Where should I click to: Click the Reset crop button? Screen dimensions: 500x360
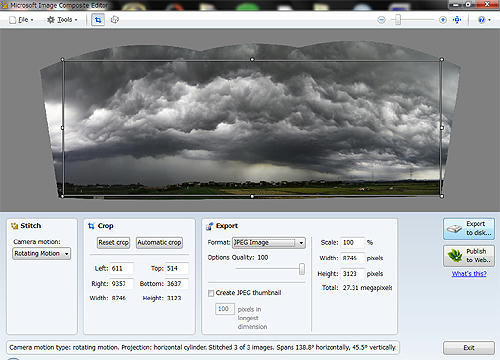tap(114, 243)
